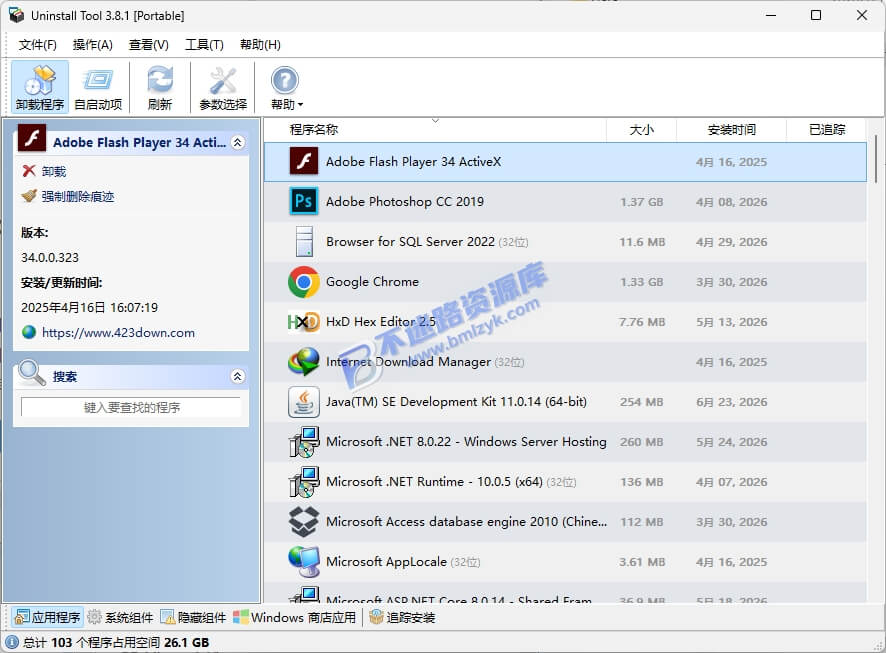Sort by the 大小 column header
Screen dimensions: 886x653
[x=641, y=130]
